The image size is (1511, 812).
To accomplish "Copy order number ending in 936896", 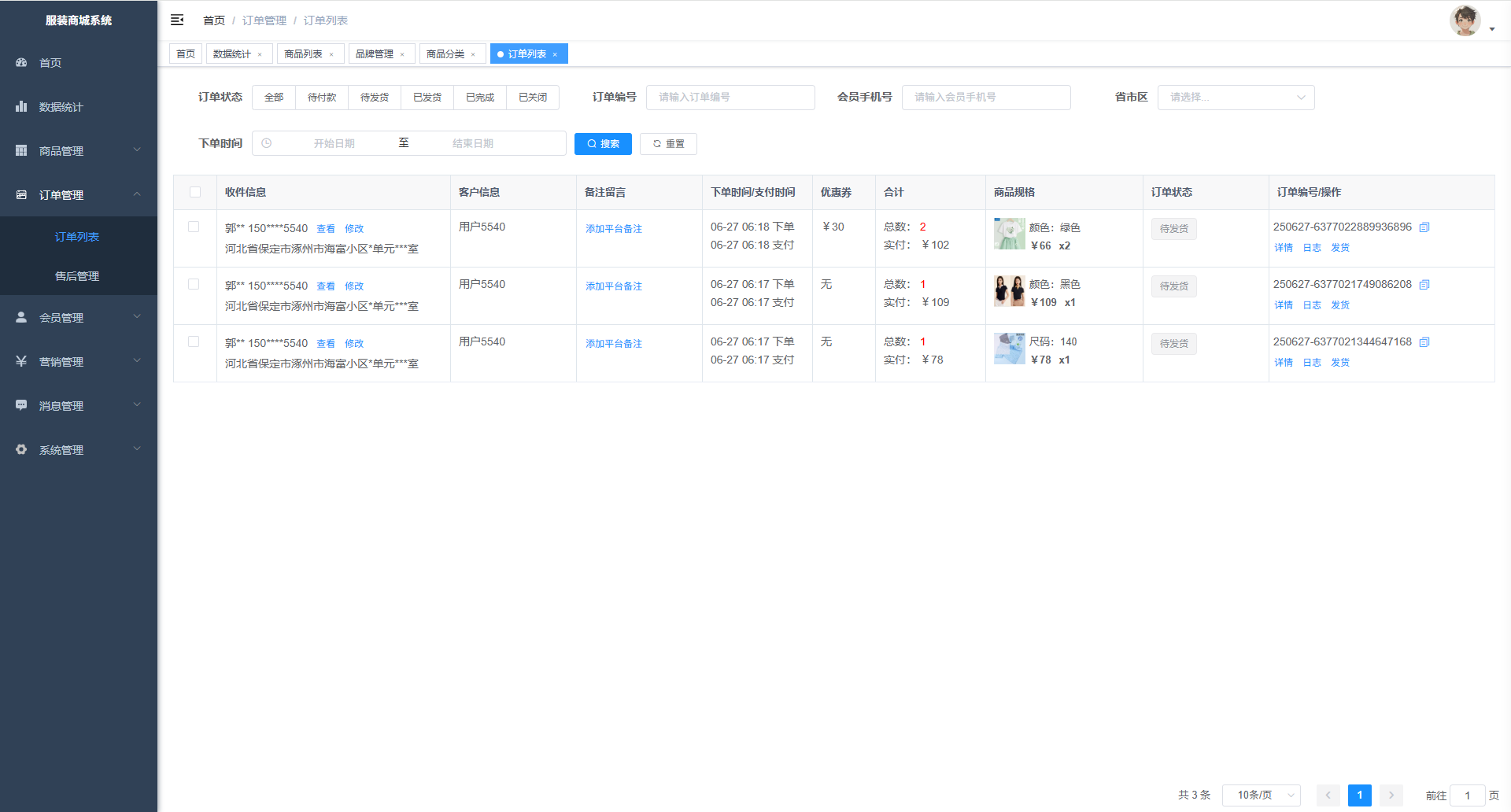I will pyautogui.click(x=1424, y=227).
